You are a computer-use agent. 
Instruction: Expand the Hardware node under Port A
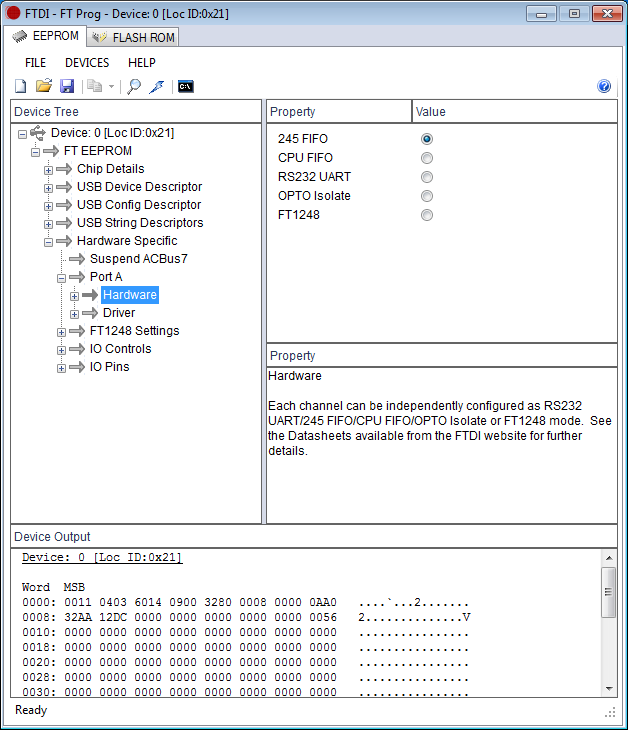click(x=74, y=296)
